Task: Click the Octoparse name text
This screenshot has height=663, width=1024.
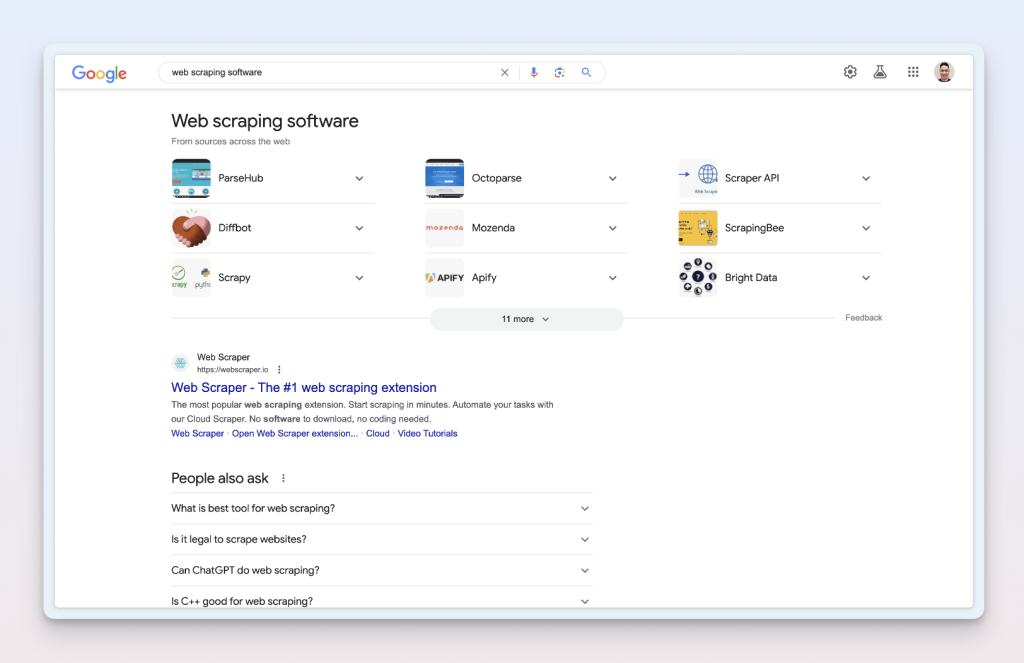Action: pyautogui.click(x=496, y=178)
